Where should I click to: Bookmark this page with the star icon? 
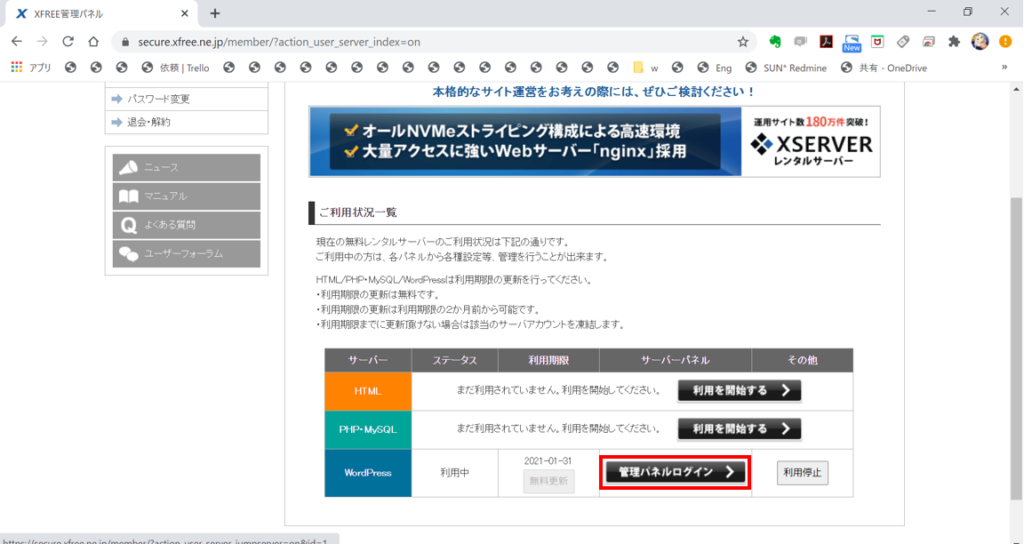click(x=743, y=42)
